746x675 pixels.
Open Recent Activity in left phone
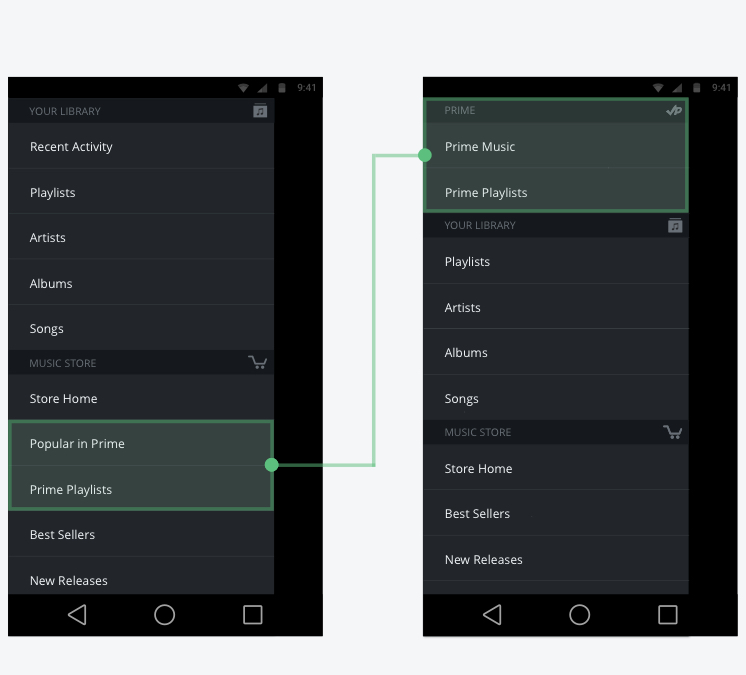[x=141, y=146]
